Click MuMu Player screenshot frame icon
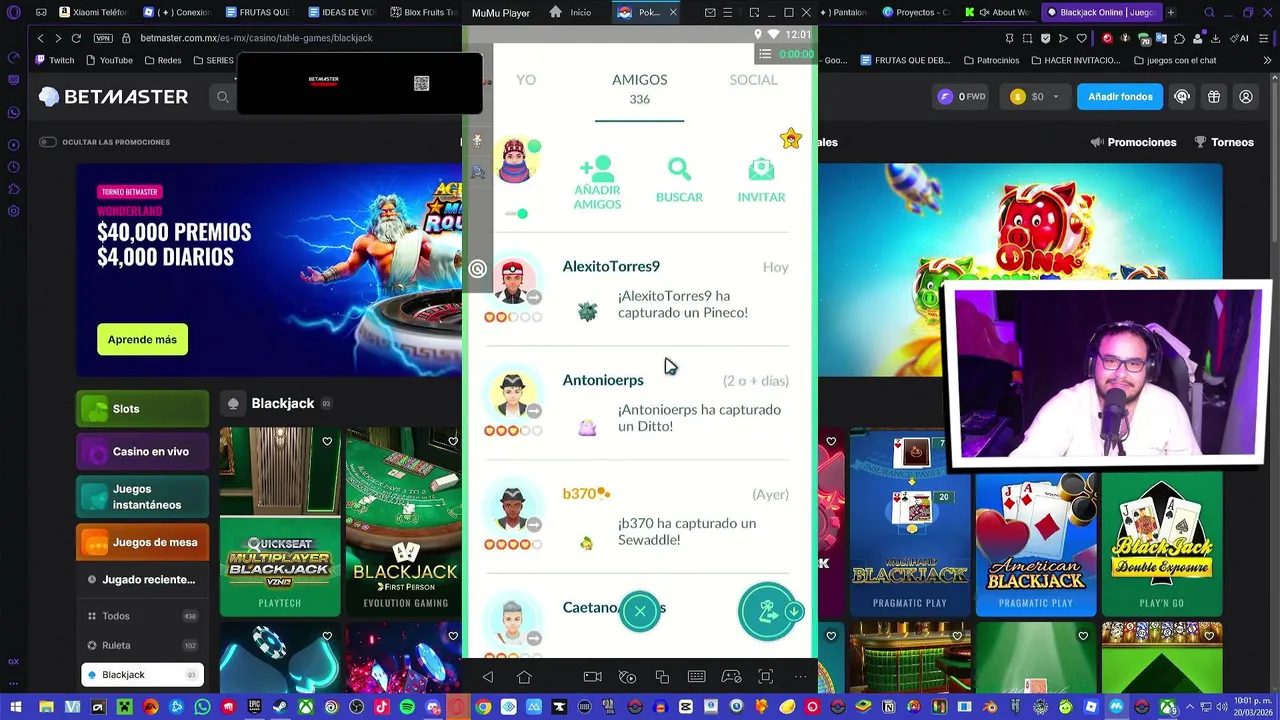Image resolution: width=1280 pixels, height=720 pixels. tap(766, 677)
